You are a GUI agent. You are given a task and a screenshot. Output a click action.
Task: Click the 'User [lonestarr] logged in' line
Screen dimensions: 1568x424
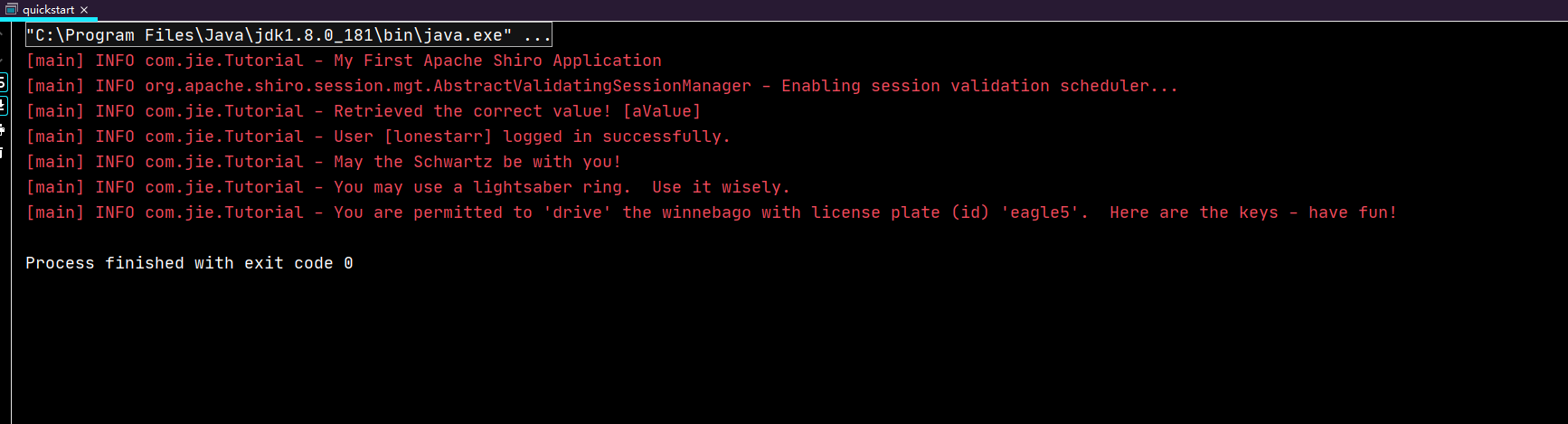pos(378,137)
